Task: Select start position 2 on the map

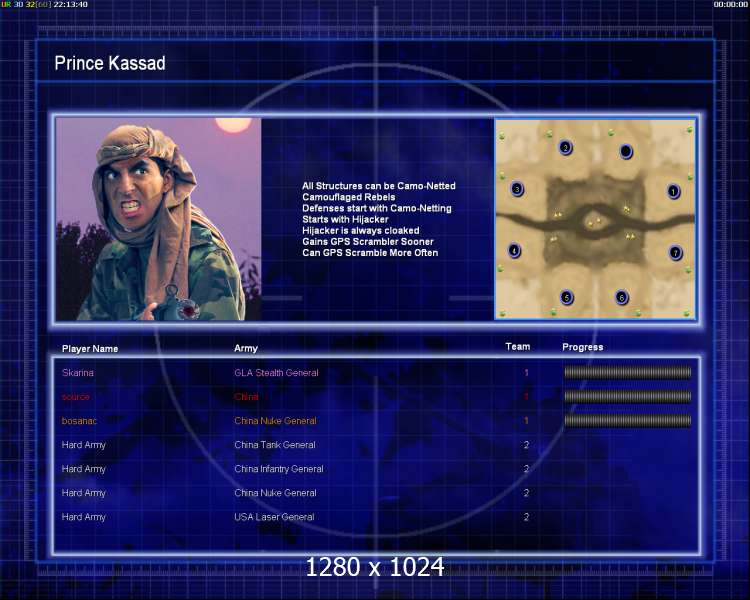Action: [565, 147]
